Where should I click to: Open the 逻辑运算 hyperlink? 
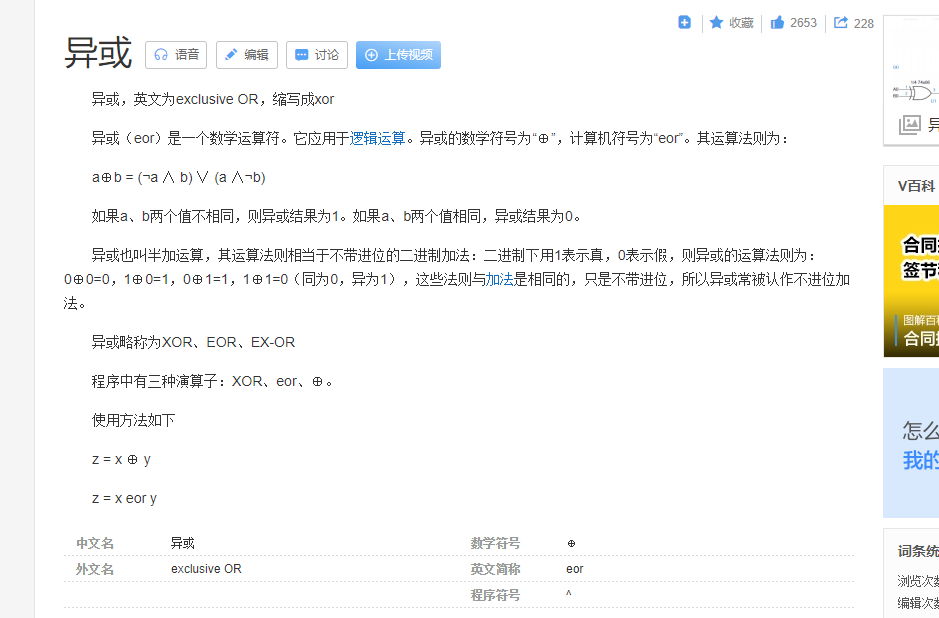point(377,138)
